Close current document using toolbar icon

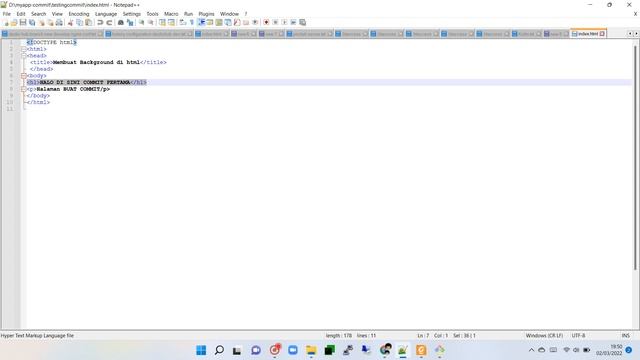[41, 22]
